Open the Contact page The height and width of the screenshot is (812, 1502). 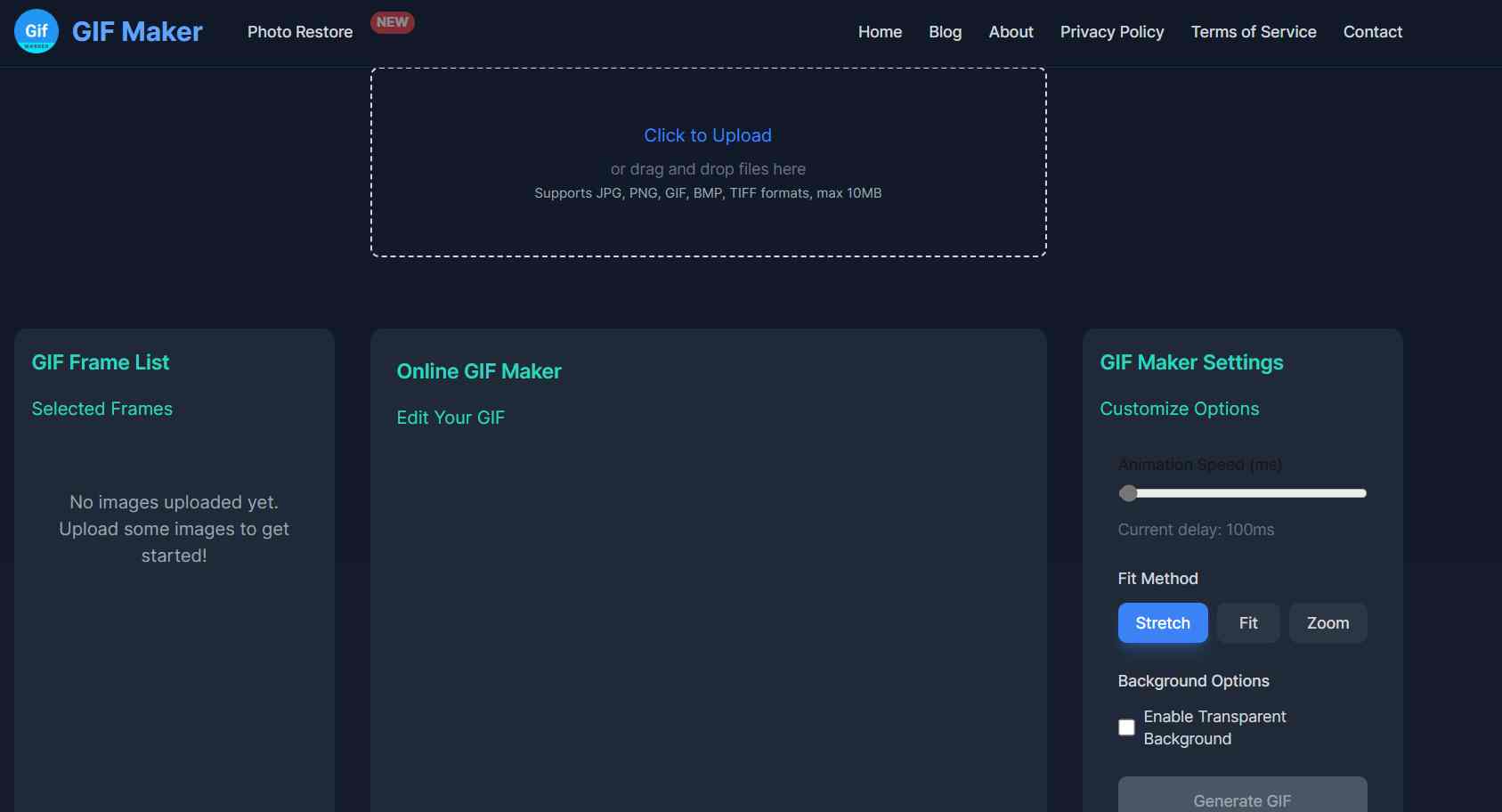tap(1372, 32)
